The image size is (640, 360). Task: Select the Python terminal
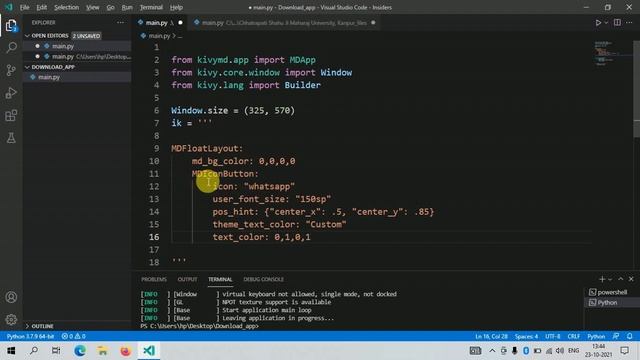pyautogui.click(x=612, y=302)
